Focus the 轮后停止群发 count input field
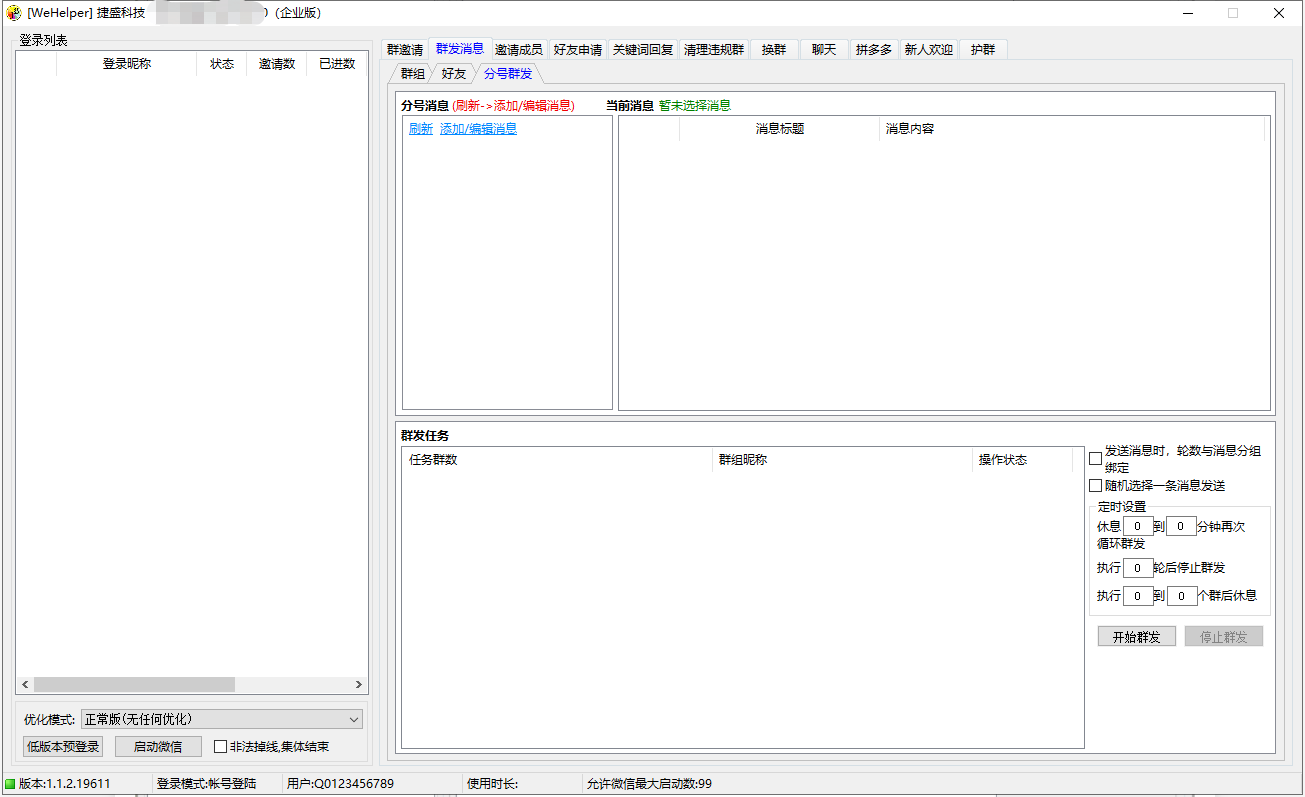The image size is (1305, 797). click(x=1138, y=568)
